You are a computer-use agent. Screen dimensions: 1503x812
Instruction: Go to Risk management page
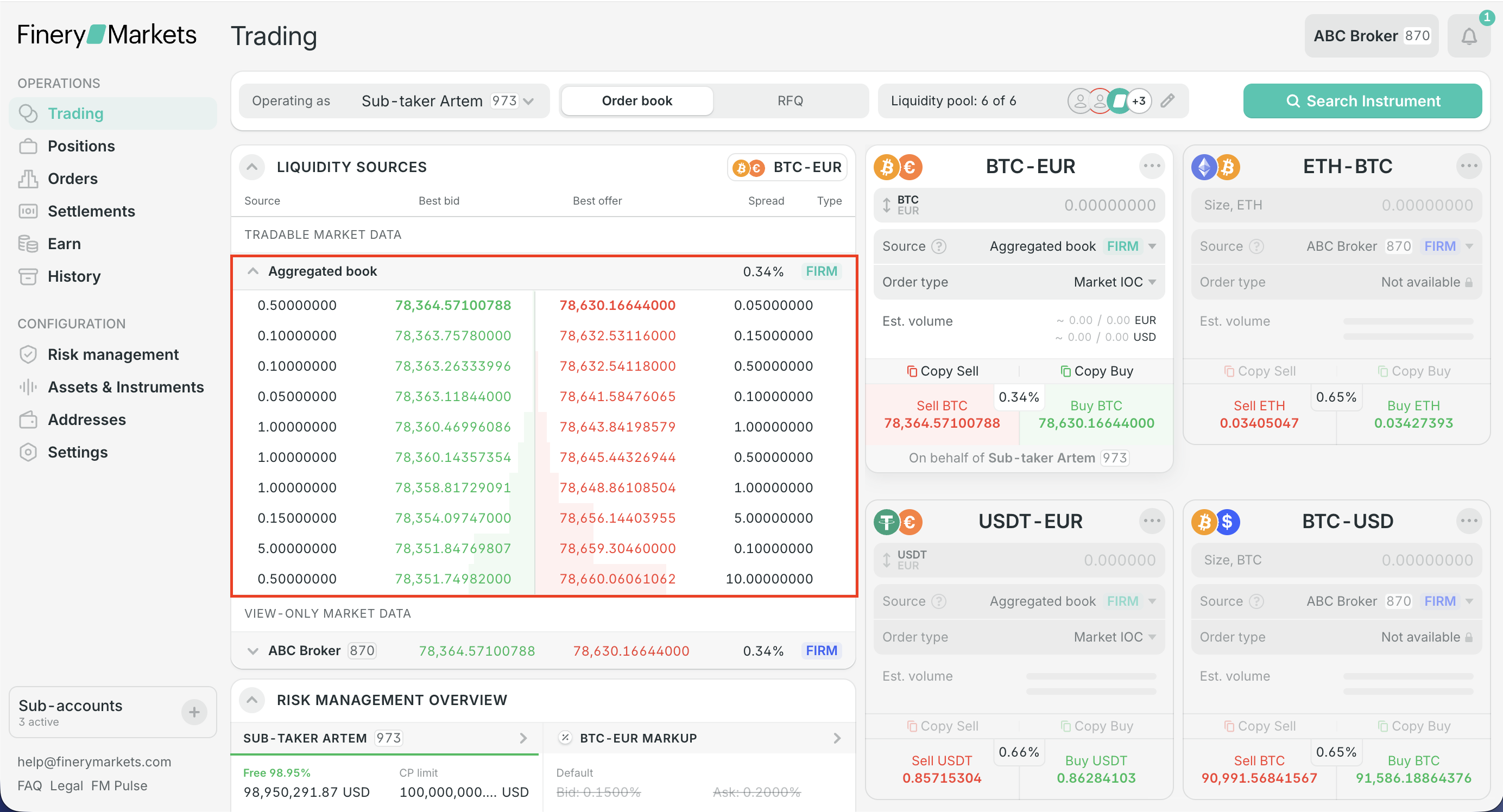[x=112, y=354]
